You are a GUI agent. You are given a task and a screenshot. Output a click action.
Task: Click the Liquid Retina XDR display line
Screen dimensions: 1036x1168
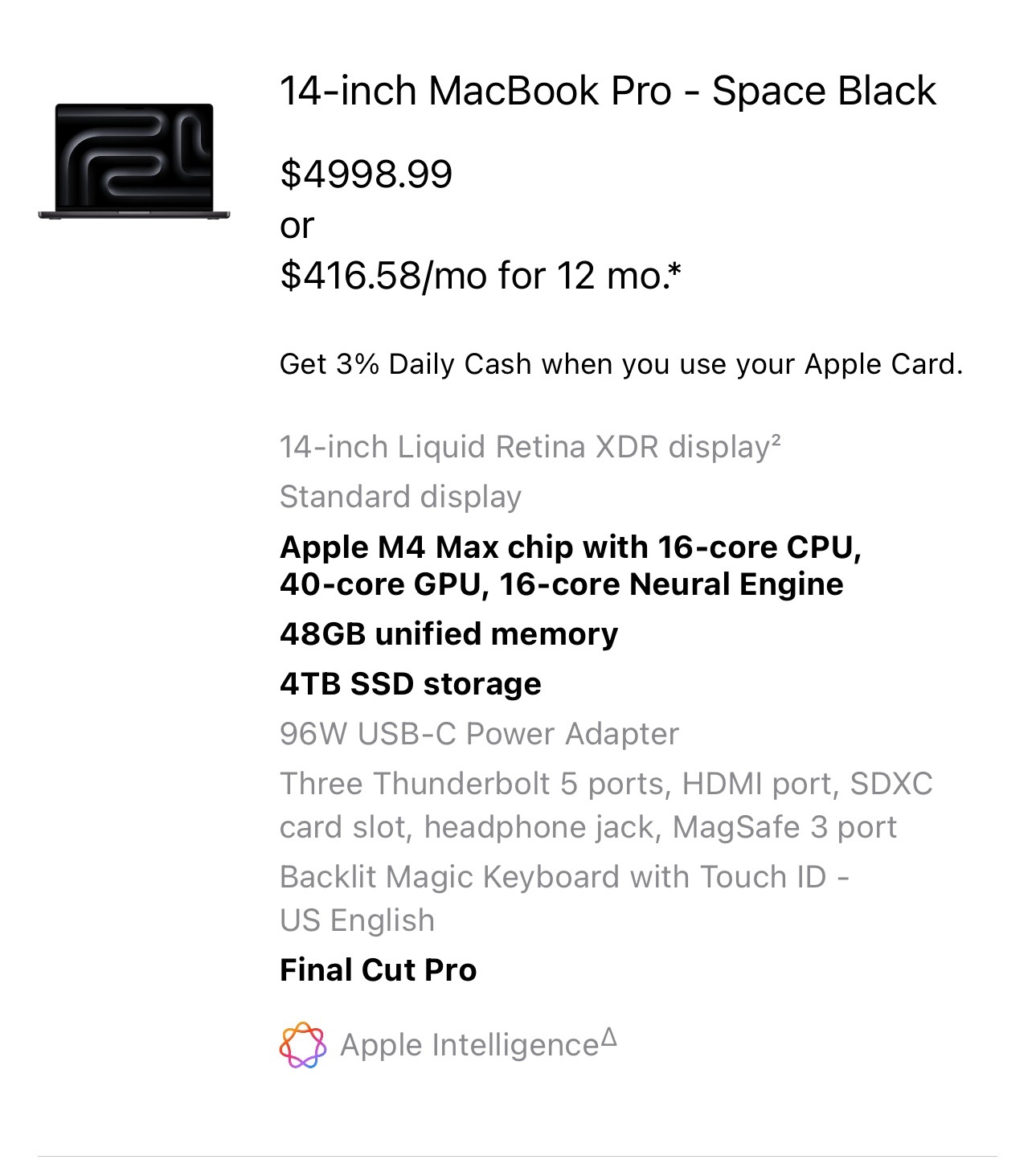pyautogui.click(x=524, y=447)
